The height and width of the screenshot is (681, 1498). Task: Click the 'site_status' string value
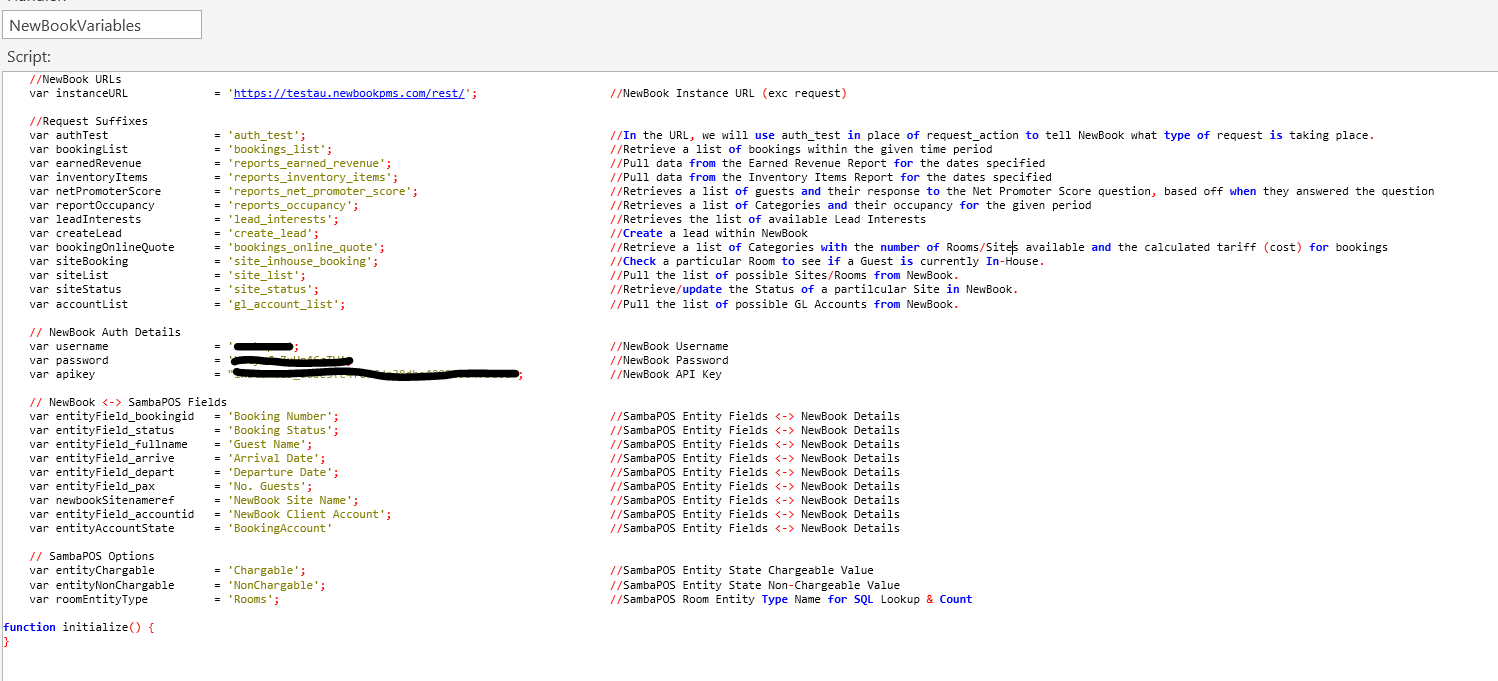271,289
